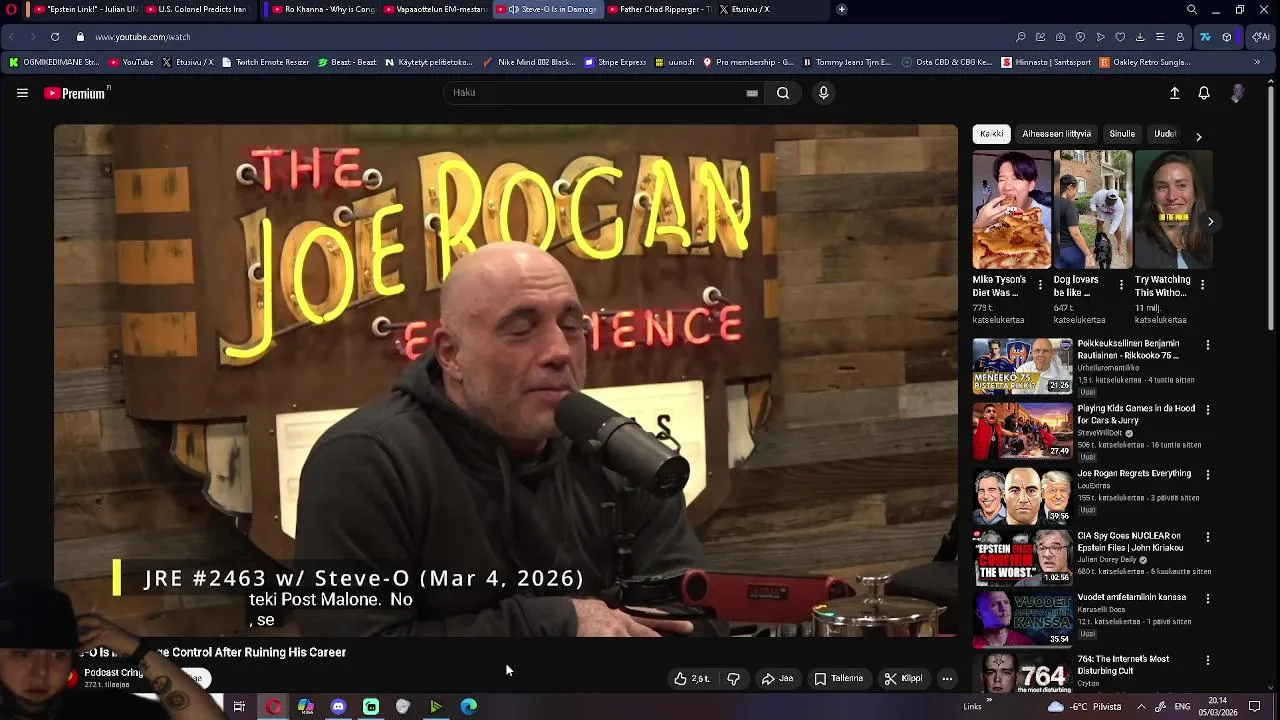Screen dimensions: 1280x720
Task: Select the Kaikki filter chip
Action: pyautogui.click(x=991, y=134)
